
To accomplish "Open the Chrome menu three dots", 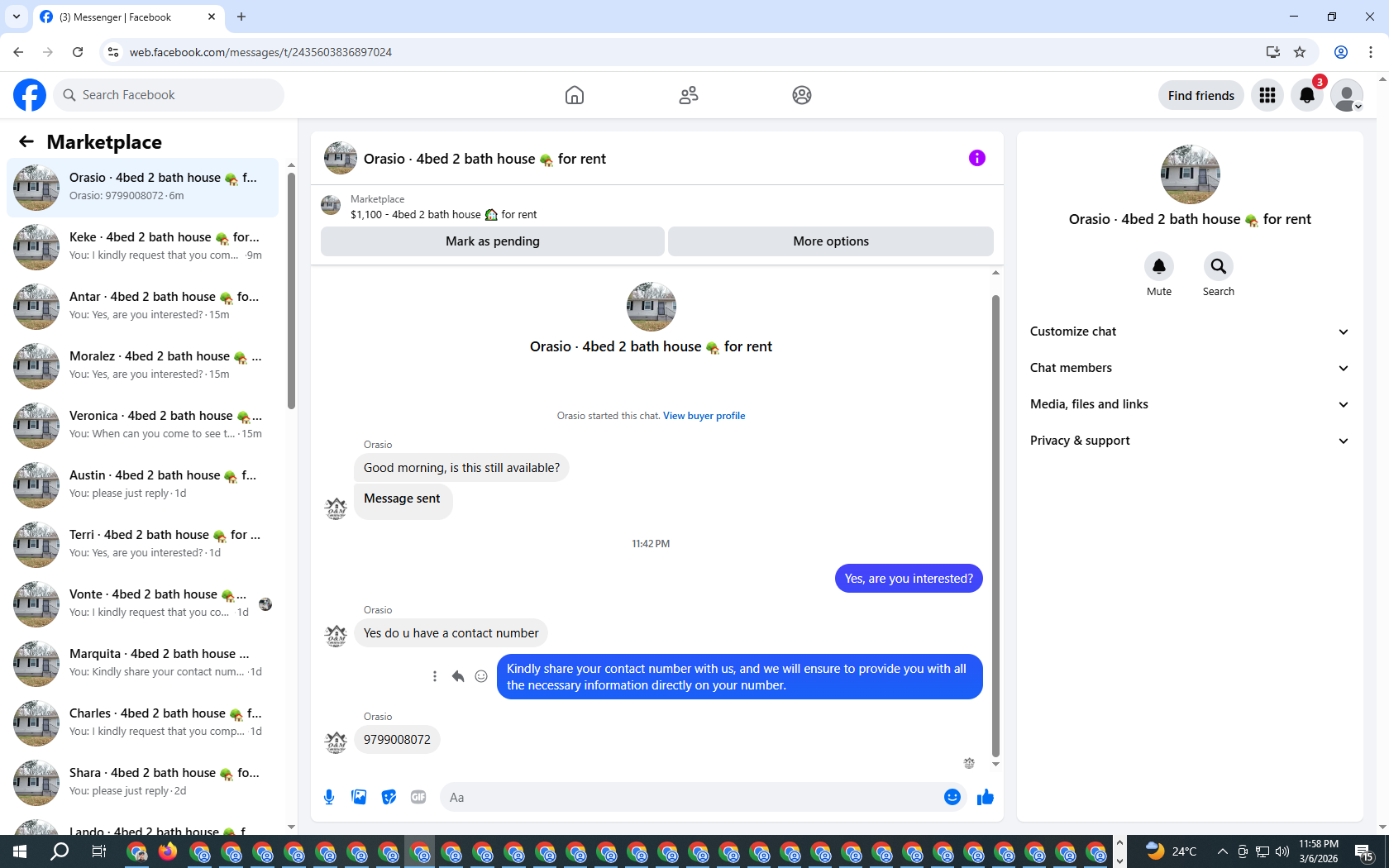I will pyautogui.click(x=1371, y=52).
